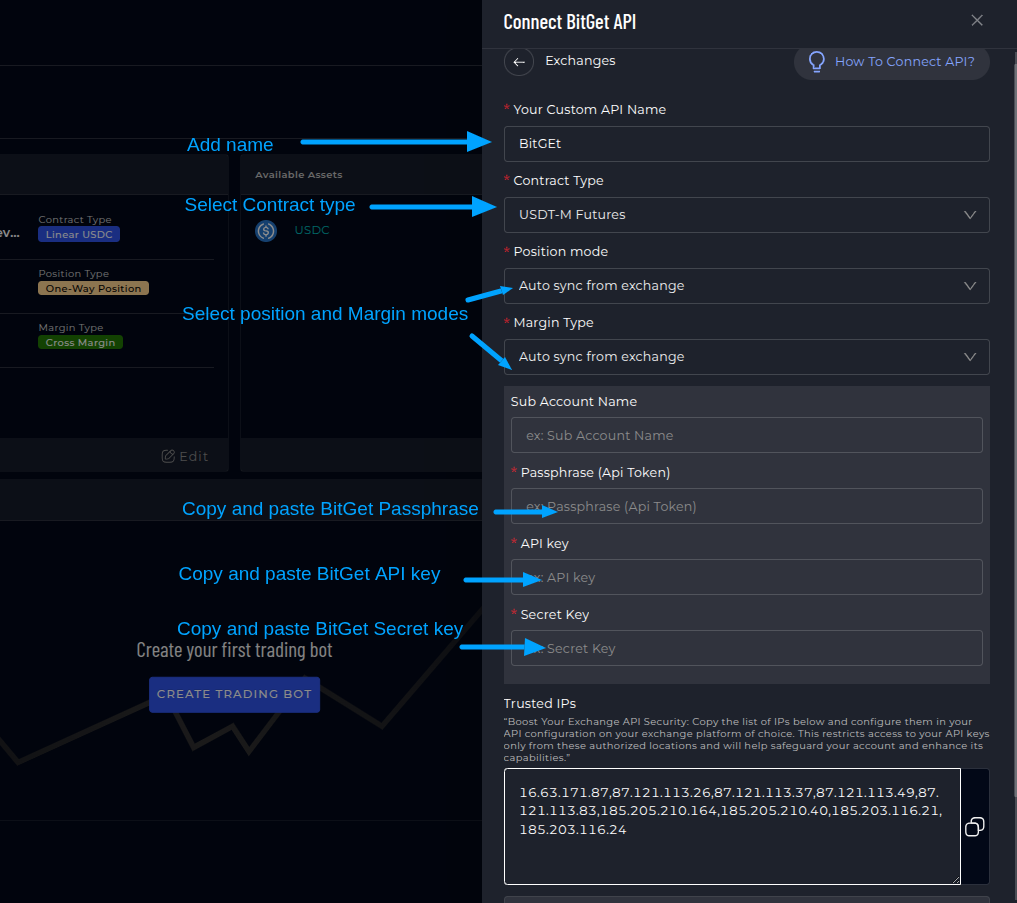Click the Linear USDC contract type badge
1017x903 pixels.
[x=79, y=235]
